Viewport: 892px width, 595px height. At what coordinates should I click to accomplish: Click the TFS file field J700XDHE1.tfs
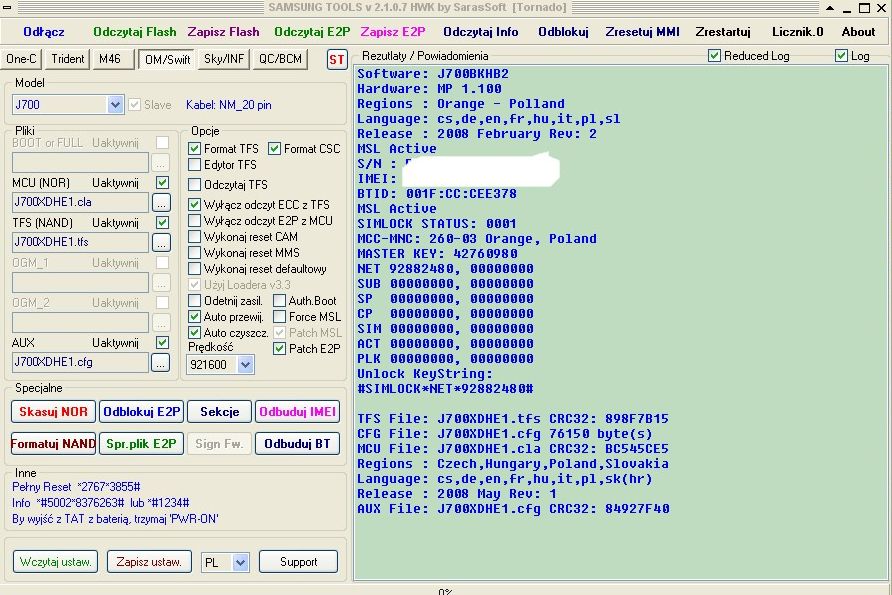(x=80, y=242)
